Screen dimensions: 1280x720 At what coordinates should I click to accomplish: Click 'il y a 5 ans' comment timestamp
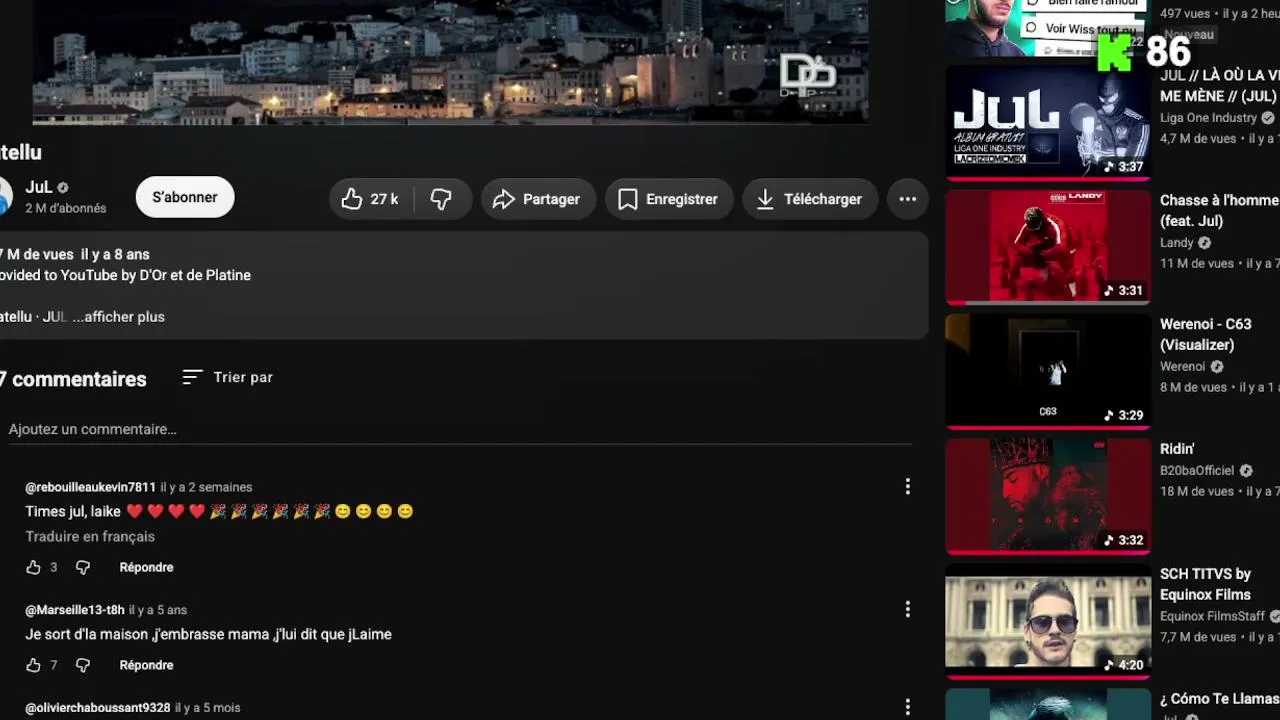coord(158,610)
